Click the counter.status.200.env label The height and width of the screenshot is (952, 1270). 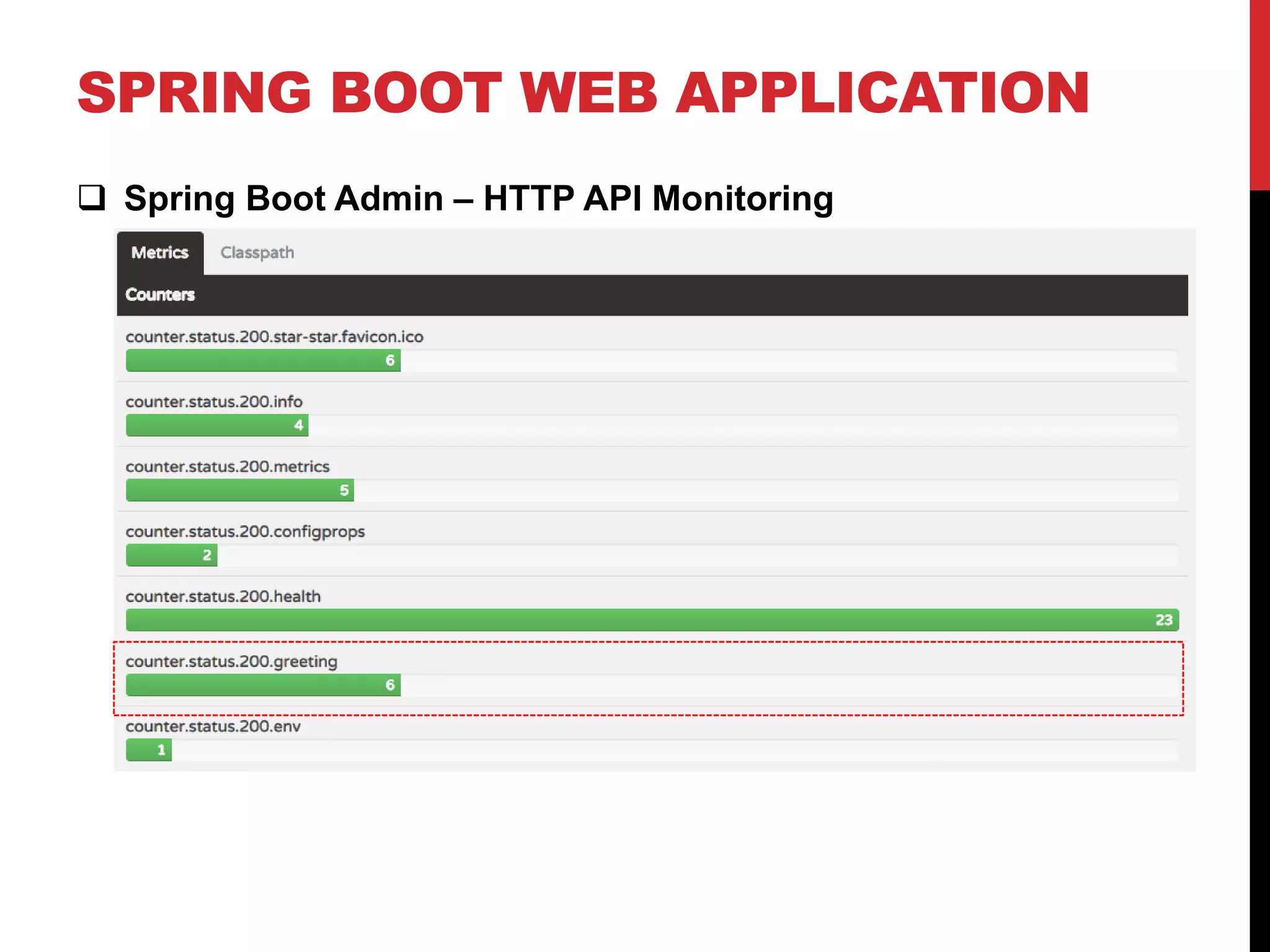coord(213,726)
